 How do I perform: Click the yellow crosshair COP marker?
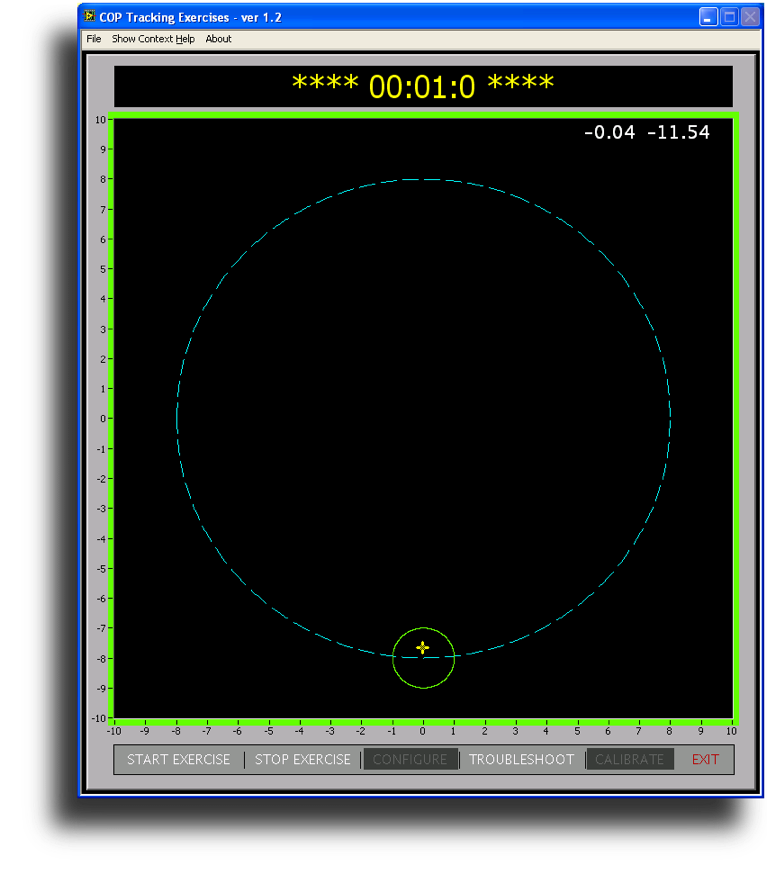(423, 648)
